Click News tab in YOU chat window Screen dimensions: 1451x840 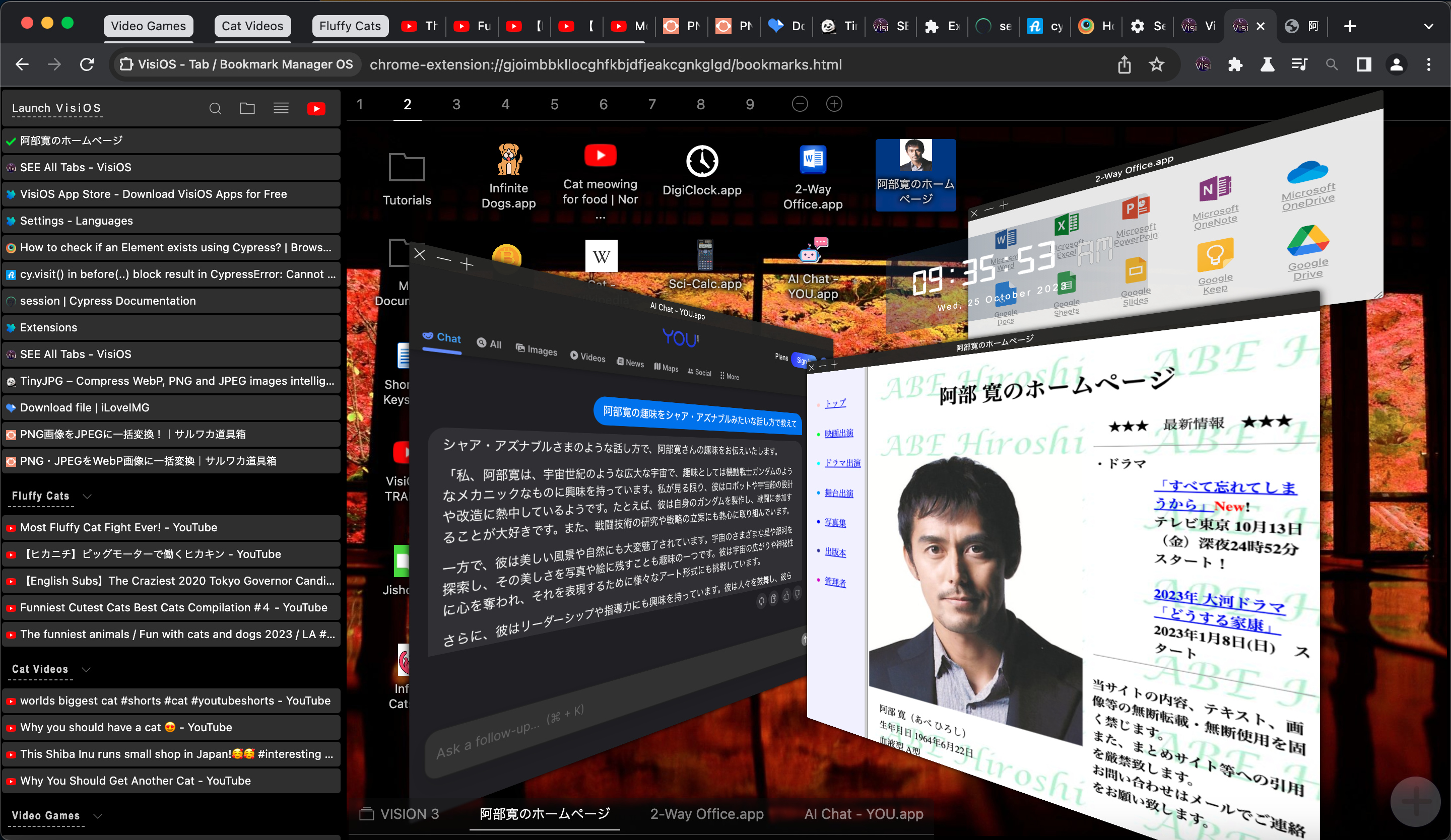[x=630, y=363]
